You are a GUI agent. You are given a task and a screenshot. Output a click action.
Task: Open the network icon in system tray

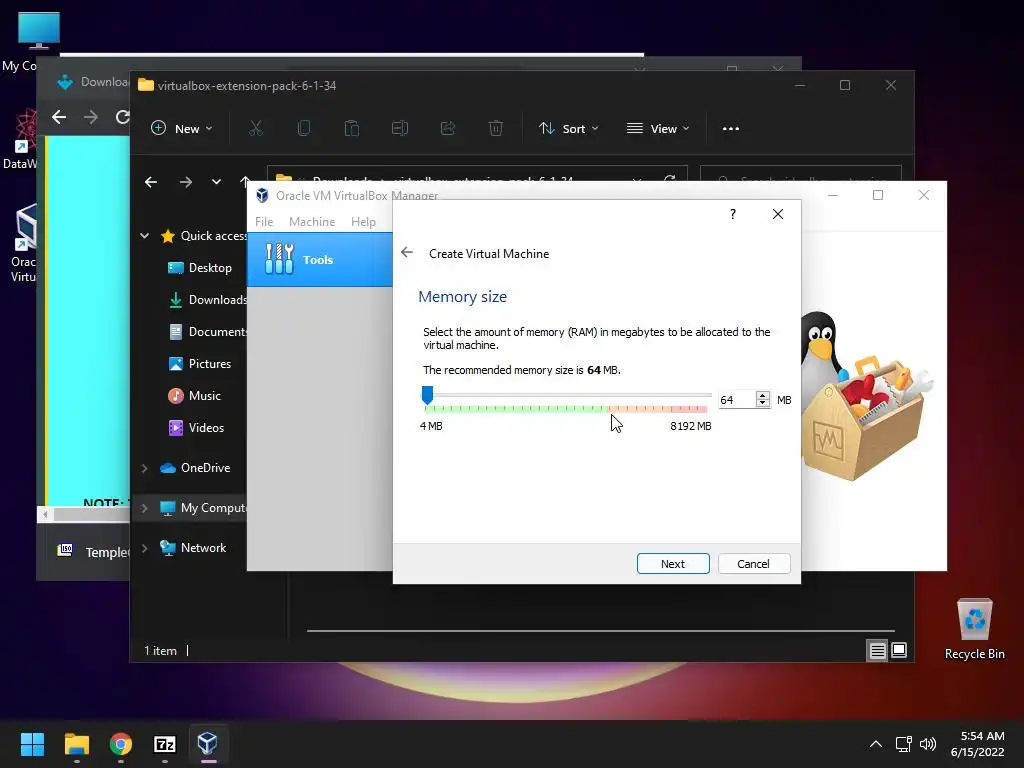904,744
